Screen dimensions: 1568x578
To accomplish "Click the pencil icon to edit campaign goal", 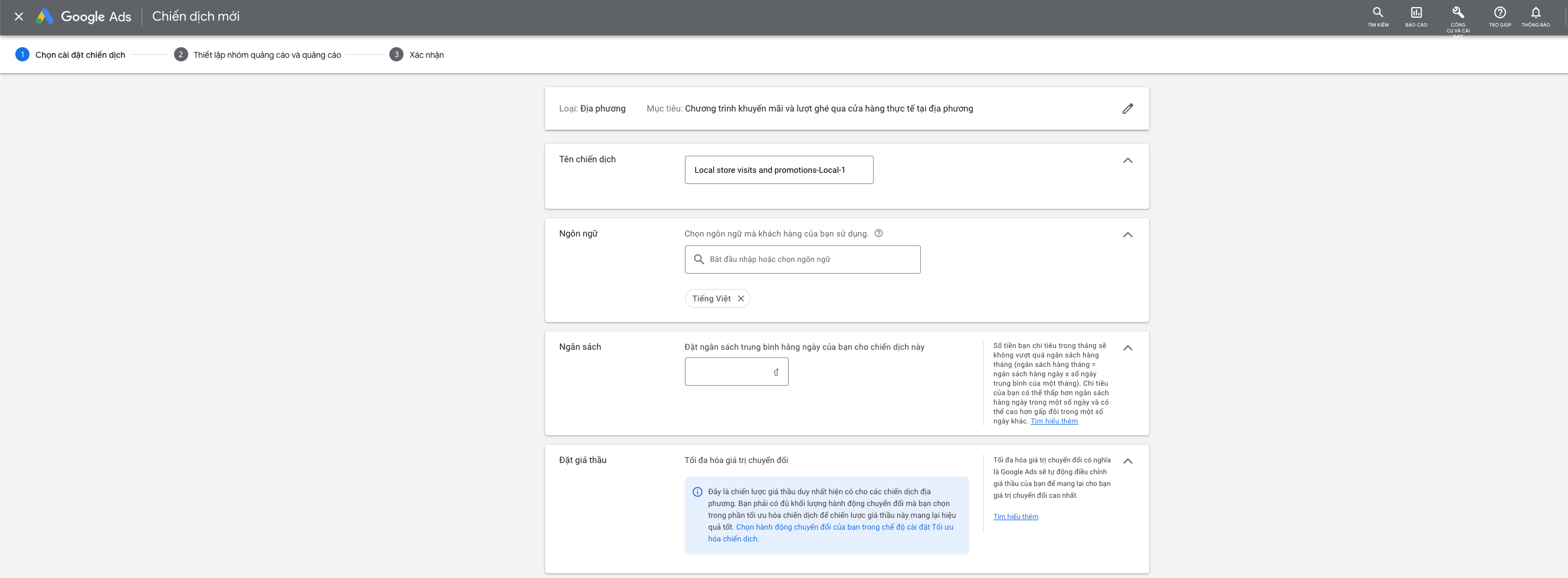I will pos(1127,109).
